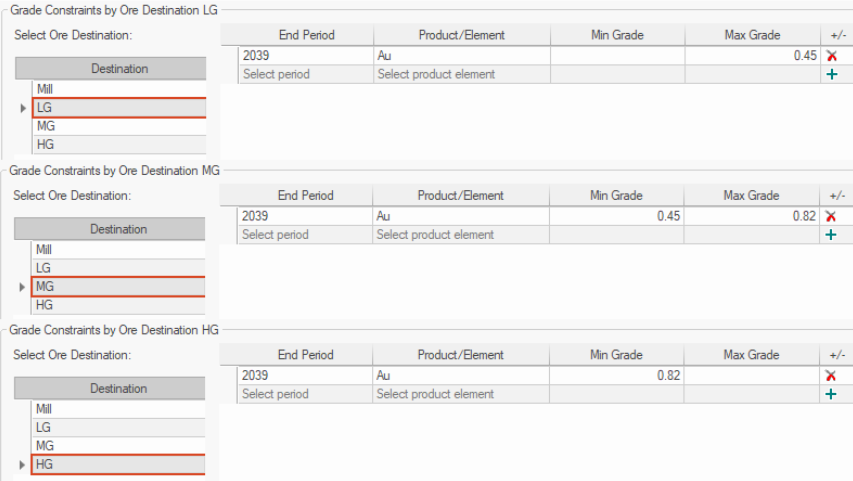Click Max Grade column header in LG panel
853x481 pixels.
(x=751, y=35)
